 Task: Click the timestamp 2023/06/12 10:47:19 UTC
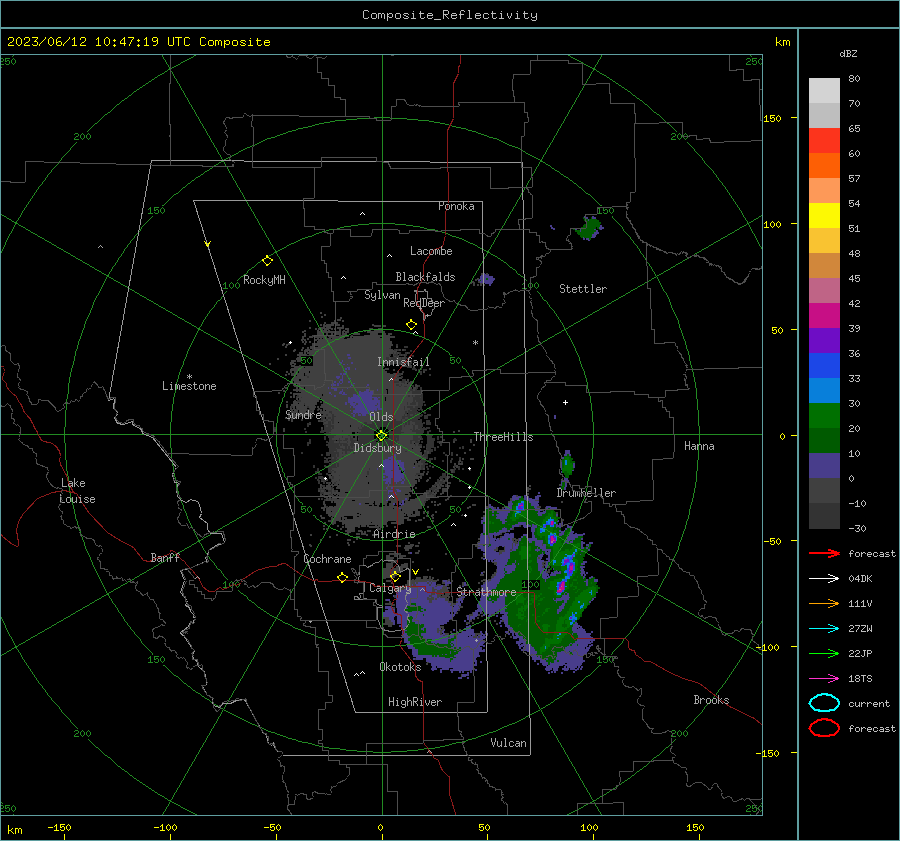click(101, 42)
